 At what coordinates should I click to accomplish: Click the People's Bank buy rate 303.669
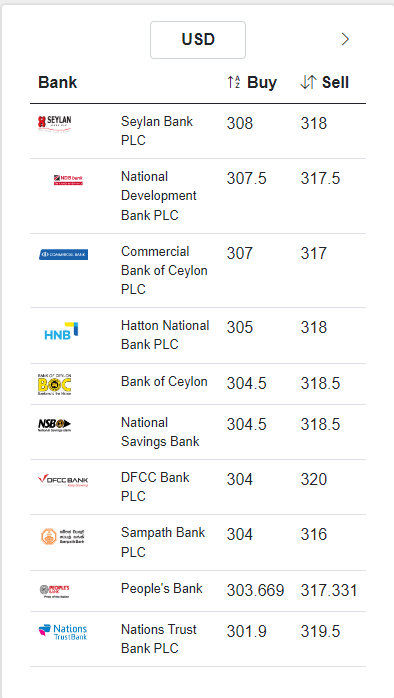pyautogui.click(x=255, y=591)
